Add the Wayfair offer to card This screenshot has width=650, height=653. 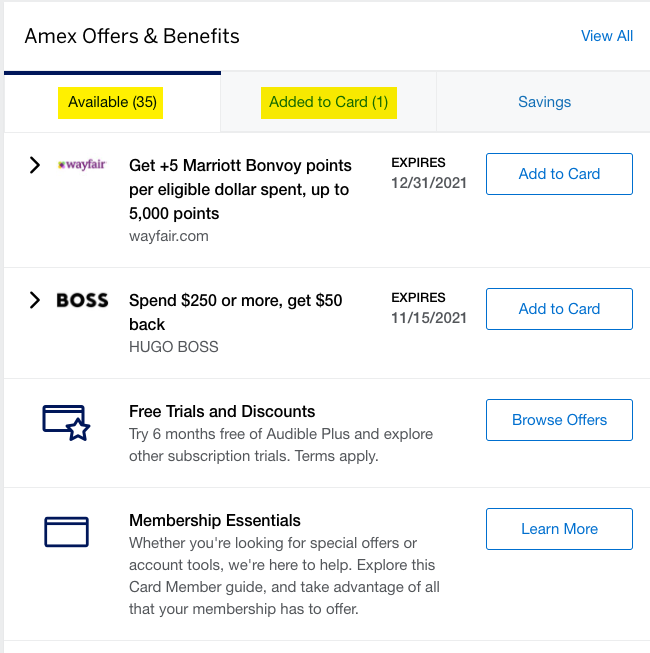pos(559,174)
